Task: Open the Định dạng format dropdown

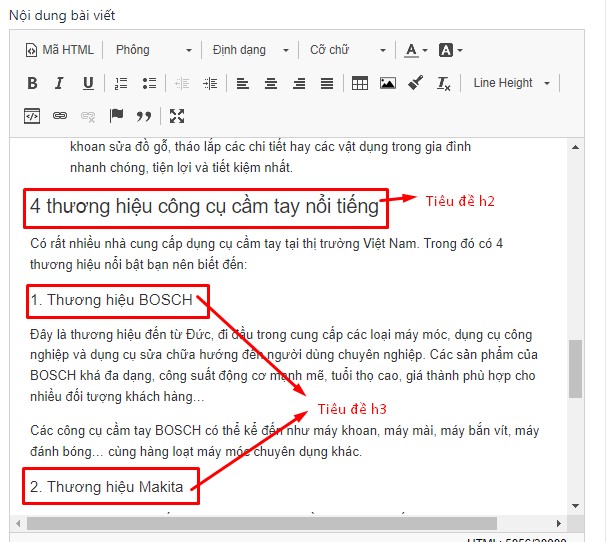Action: (250, 50)
